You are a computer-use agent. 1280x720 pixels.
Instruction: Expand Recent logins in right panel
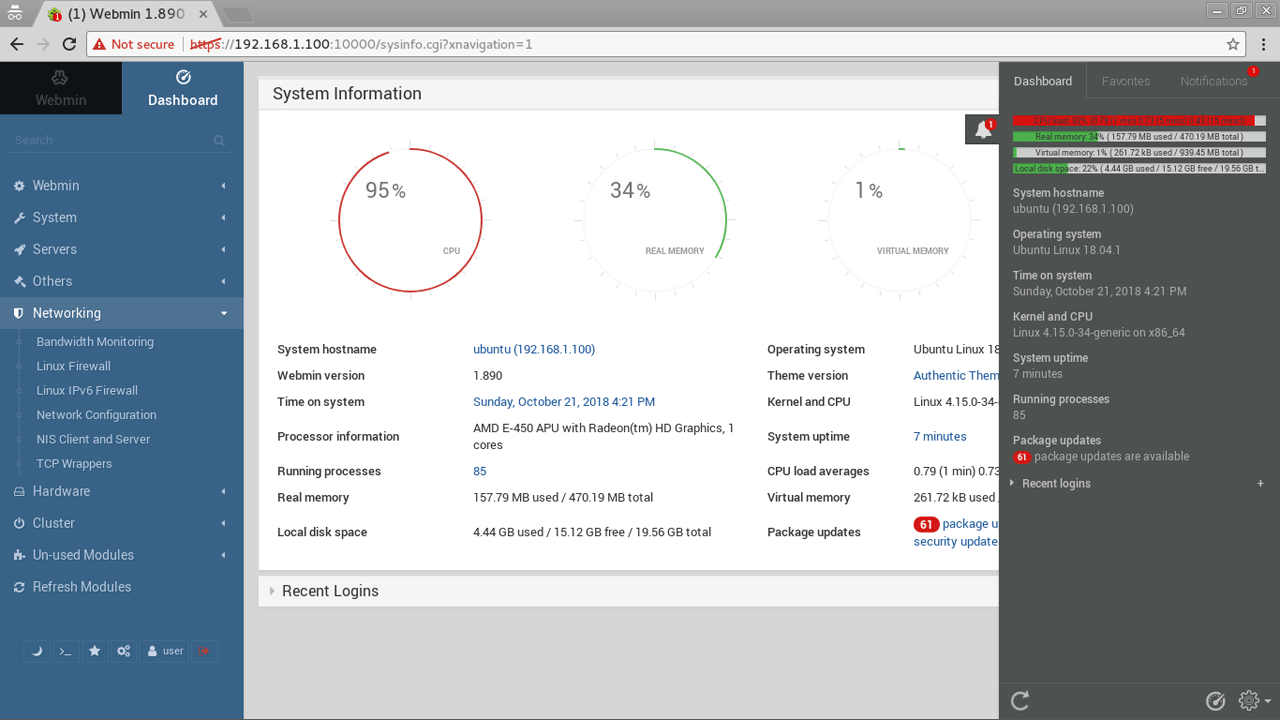1056,484
